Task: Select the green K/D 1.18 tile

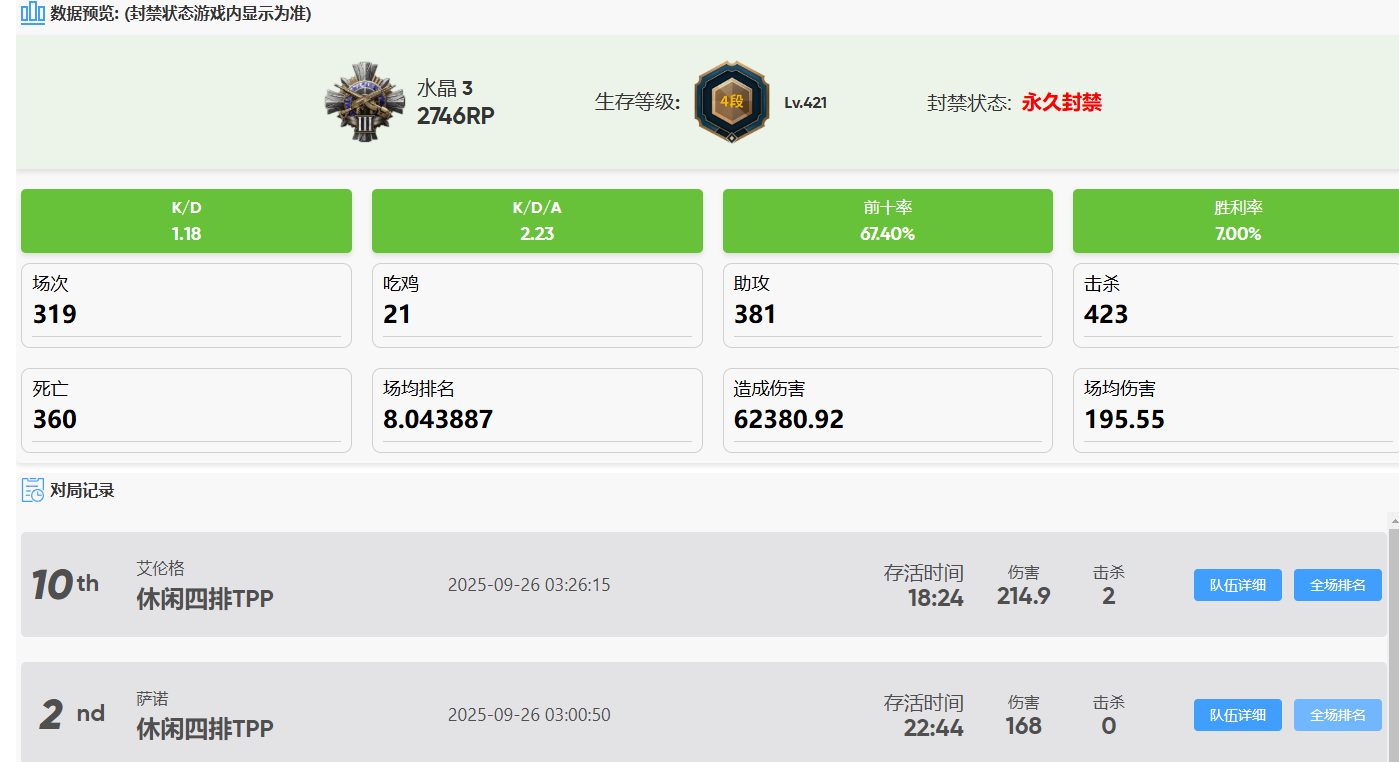Action: (x=186, y=221)
